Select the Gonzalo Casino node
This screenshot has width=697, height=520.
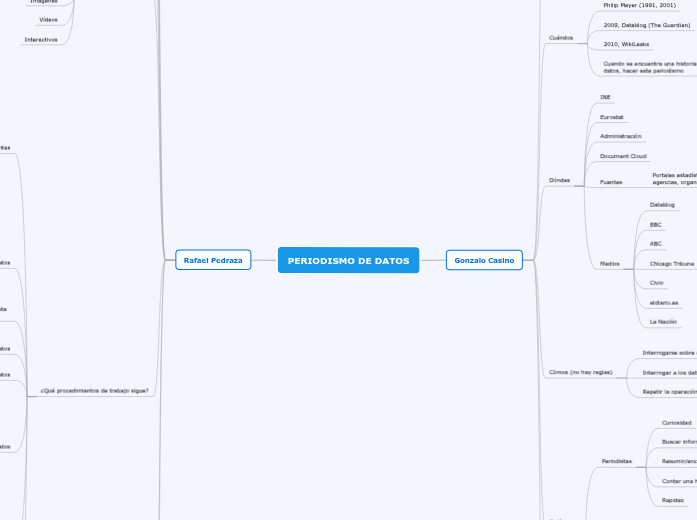[484, 260]
